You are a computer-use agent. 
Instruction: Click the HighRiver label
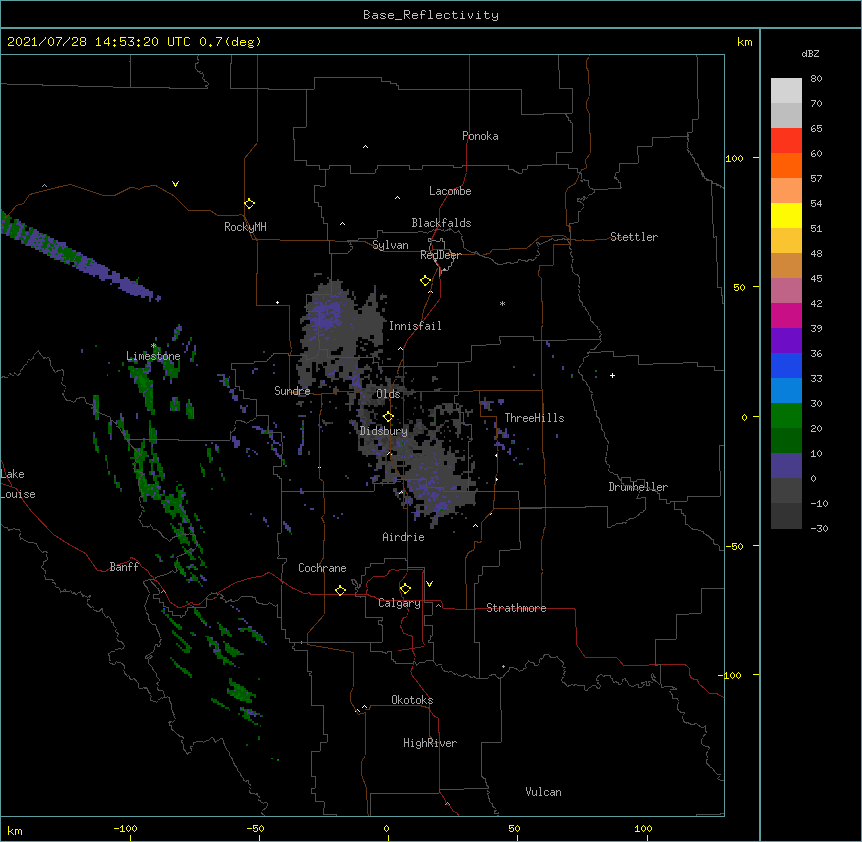430,743
